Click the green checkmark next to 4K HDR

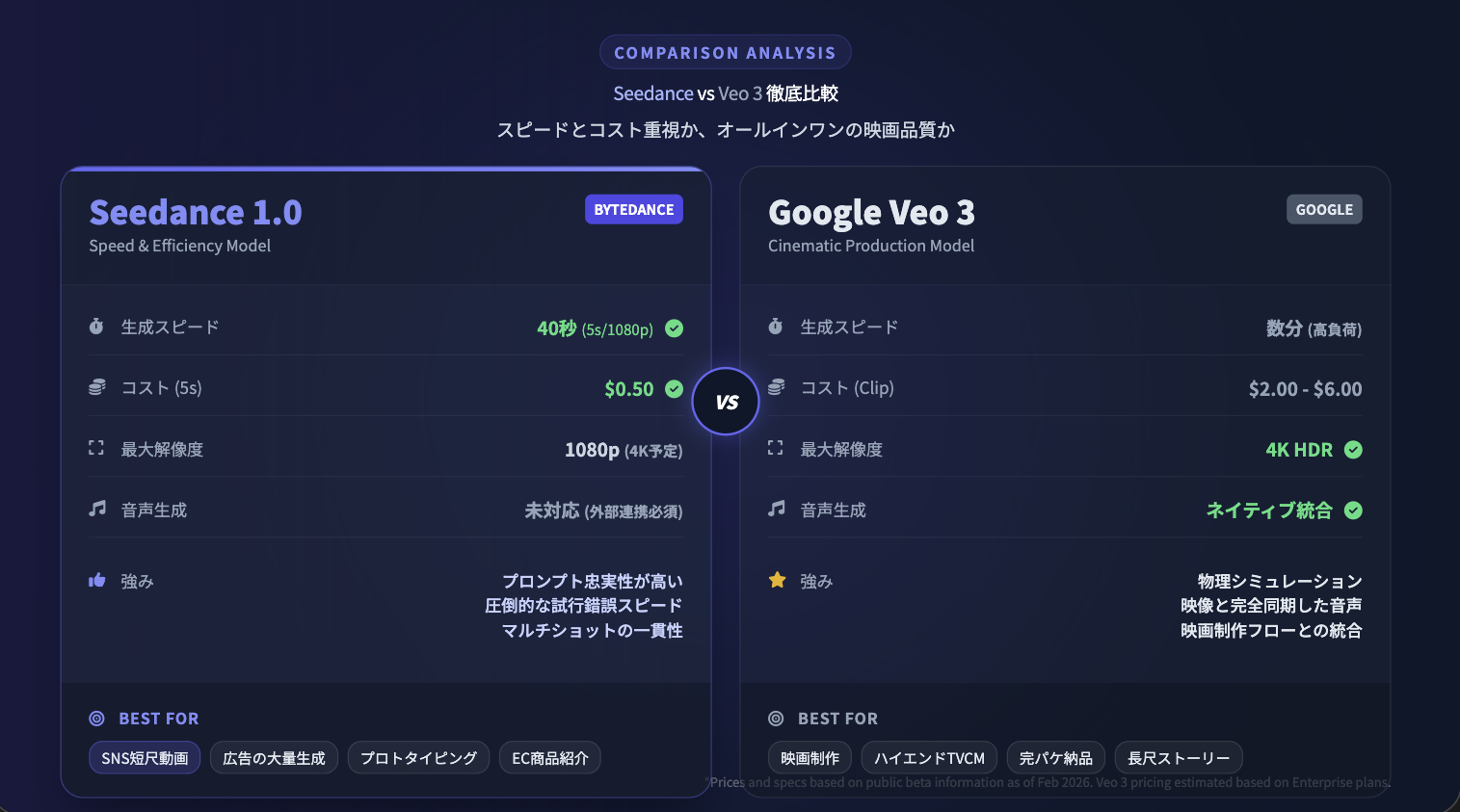(x=1353, y=450)
